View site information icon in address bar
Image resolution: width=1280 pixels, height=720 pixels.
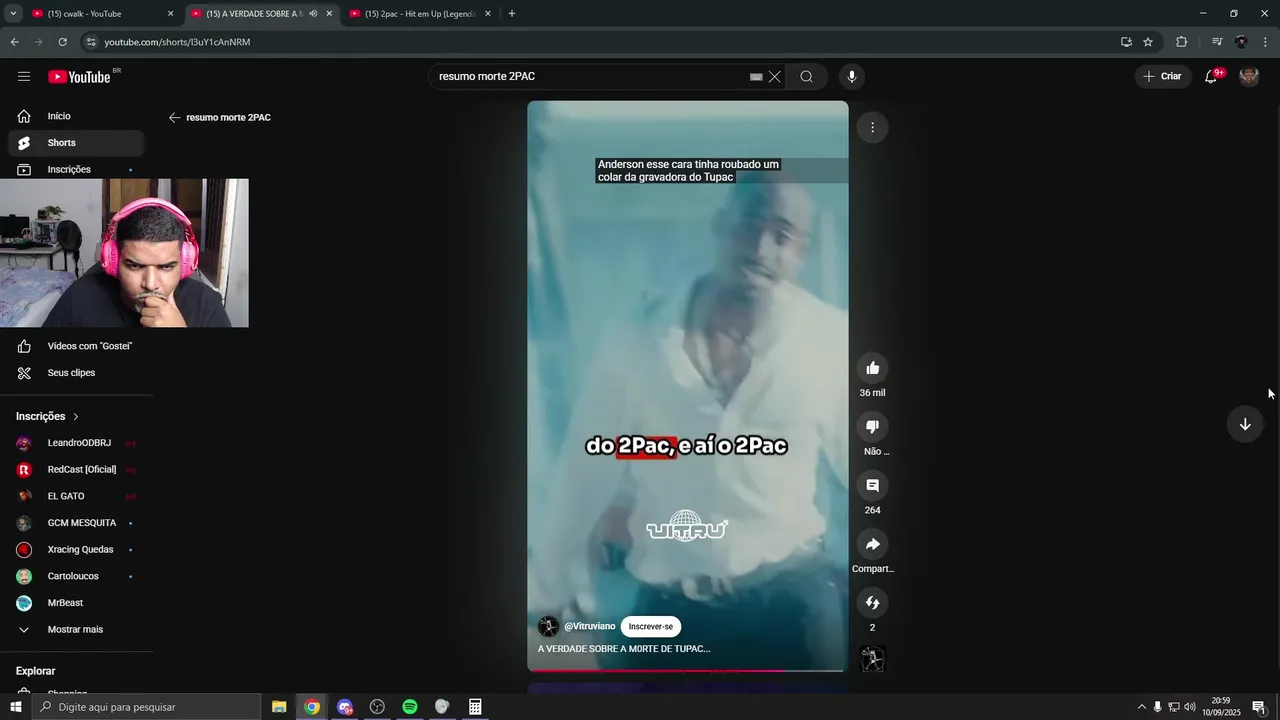91,42
